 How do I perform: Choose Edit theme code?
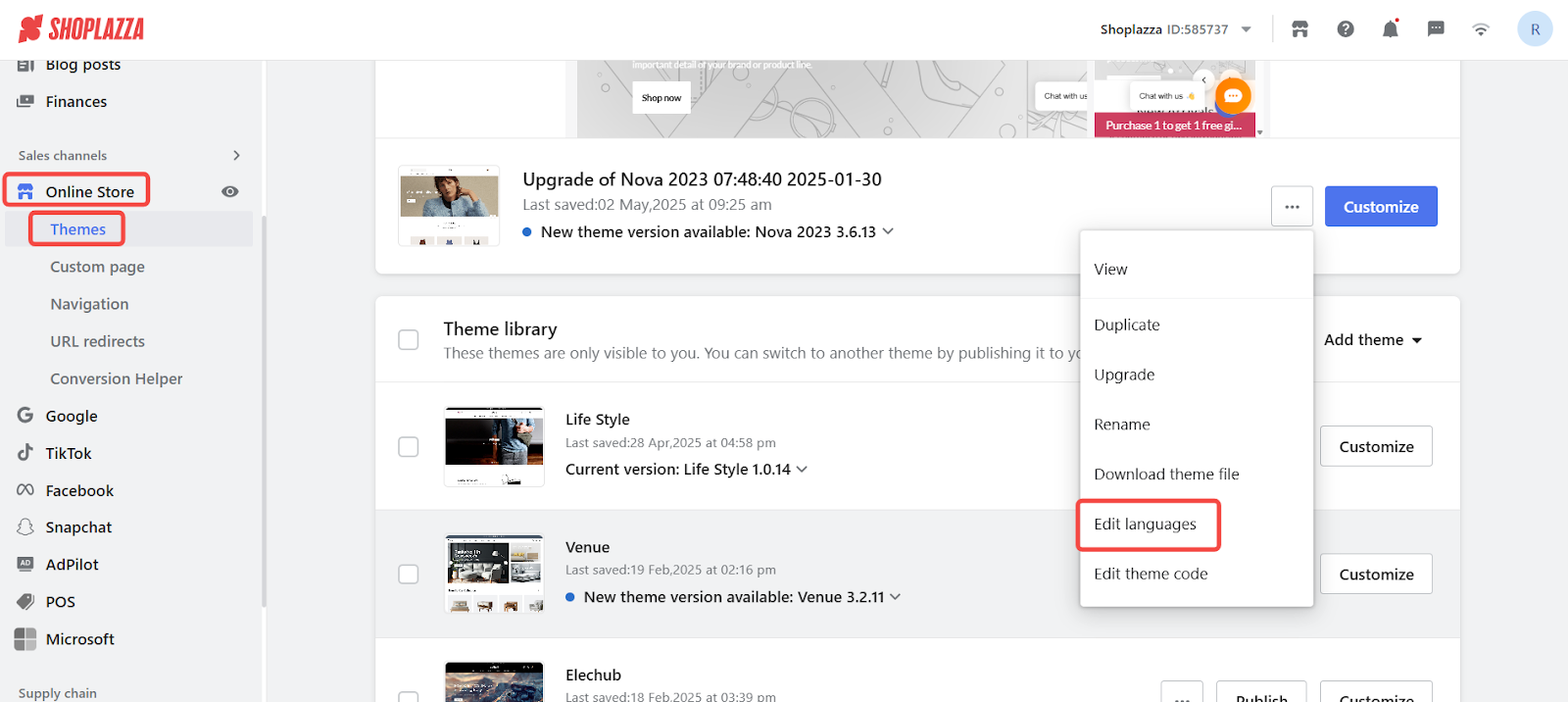(1196, 574)
